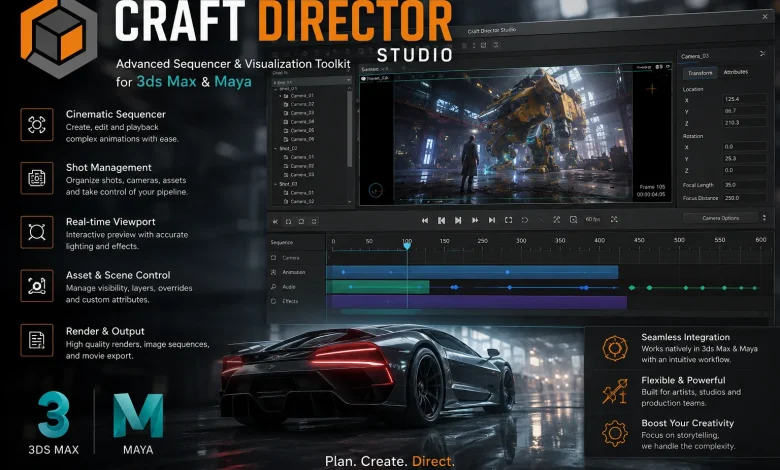Image resolution: width=780 pixels, height=470 pixels.
Task: Click the Effects track icon
Action: click(x=273, y=301)
